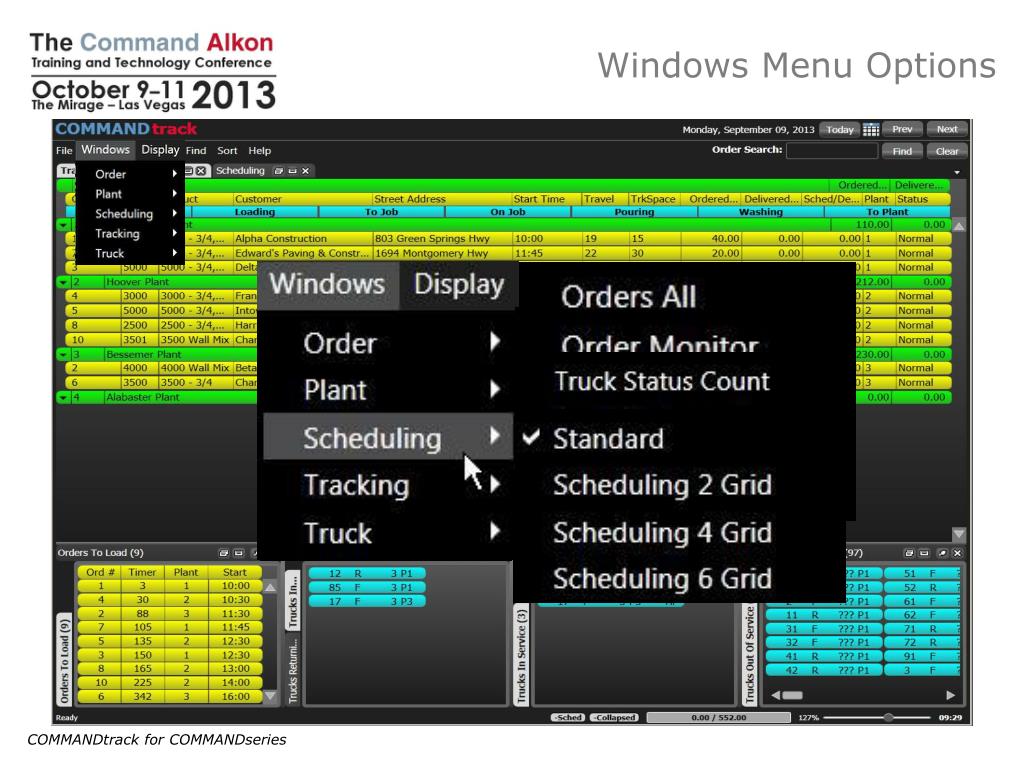This screenshot has width=1024, height=768.
Task: Open the Find menu
Action: click(196, 150)
